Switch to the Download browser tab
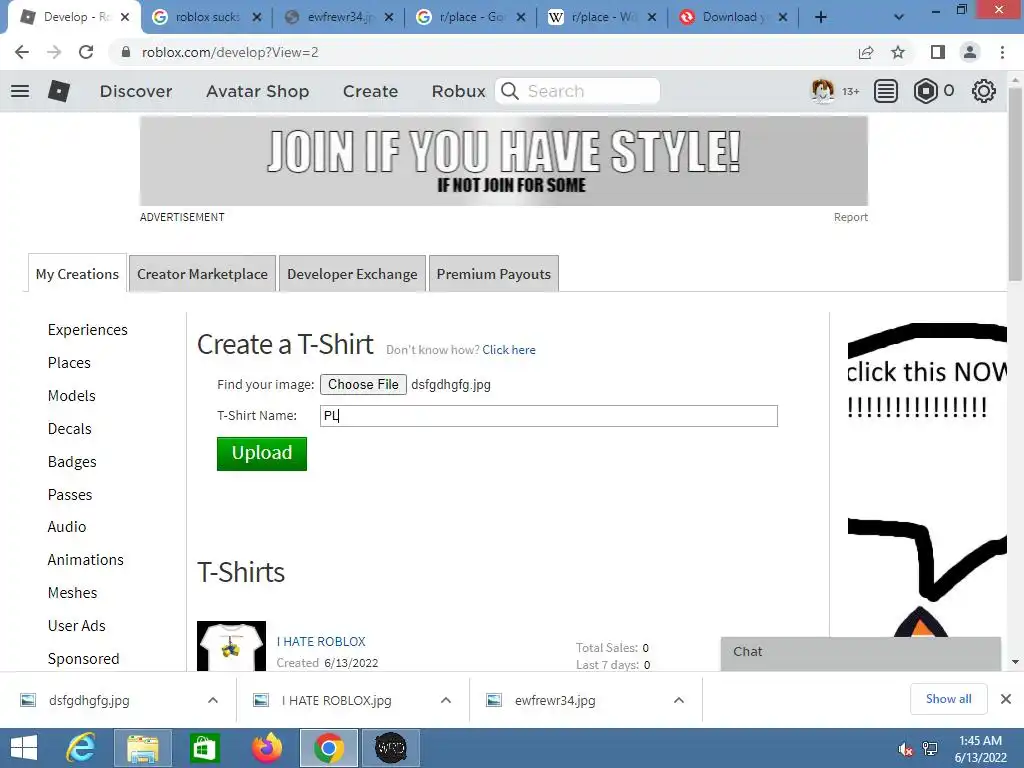 (x=731, y=18)
